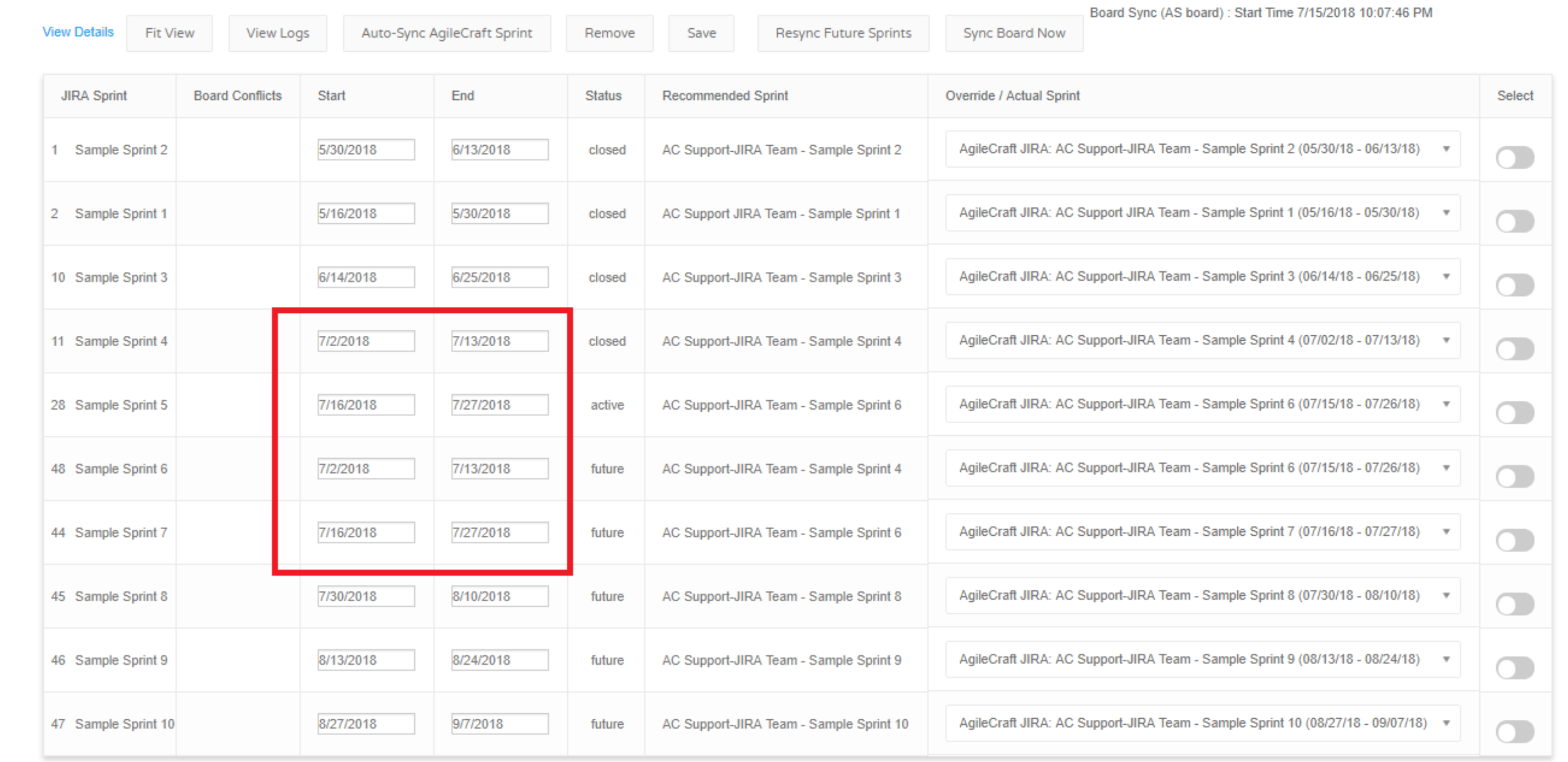
Task: Open override dropdown showing Sample Sprint 7
Action: 1203,532
